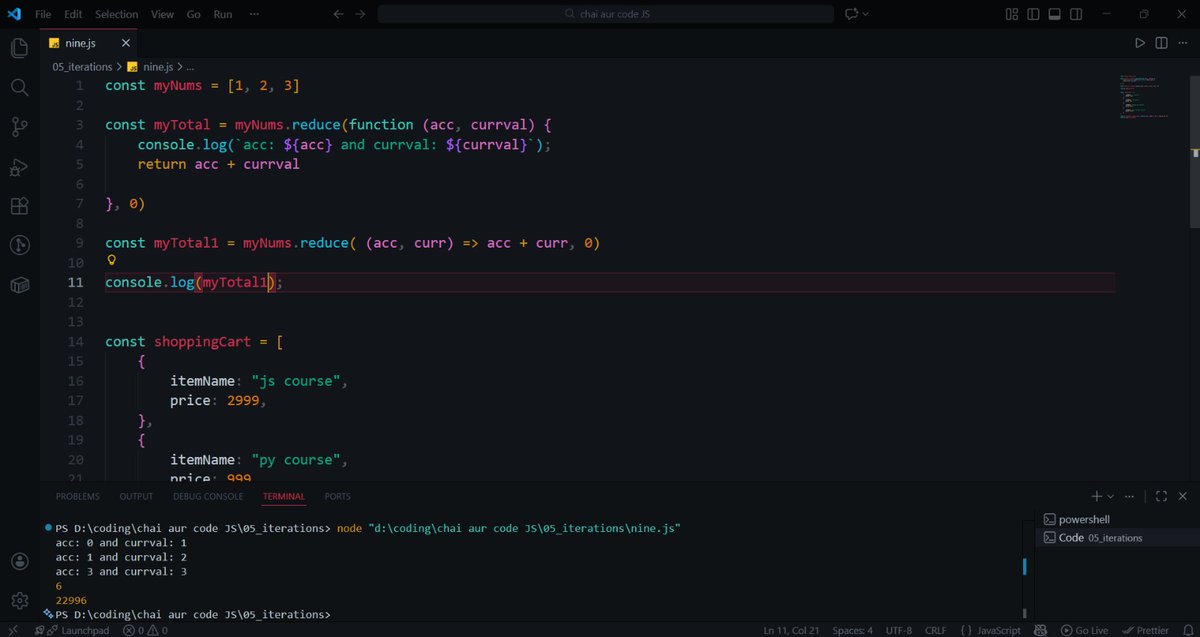Click the Spaces: 4 indentation setting
This screenshot has width=1200, height=637.
[x=853, y=630]
